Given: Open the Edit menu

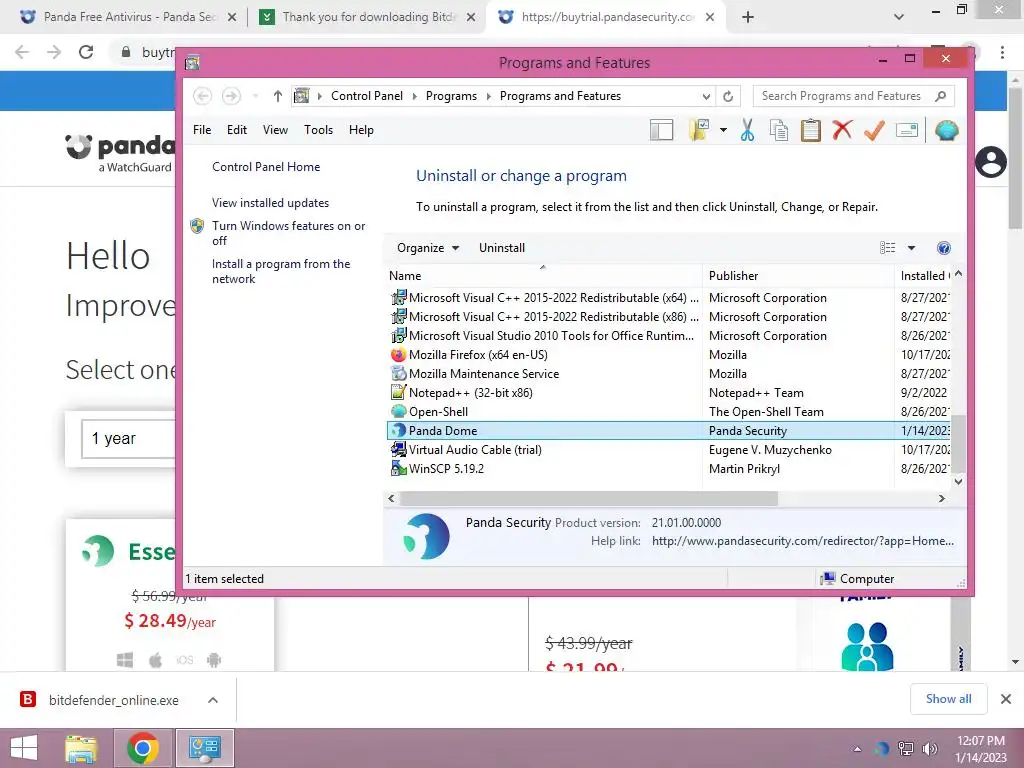Looking at the screenshot, I should pos(236,130).
